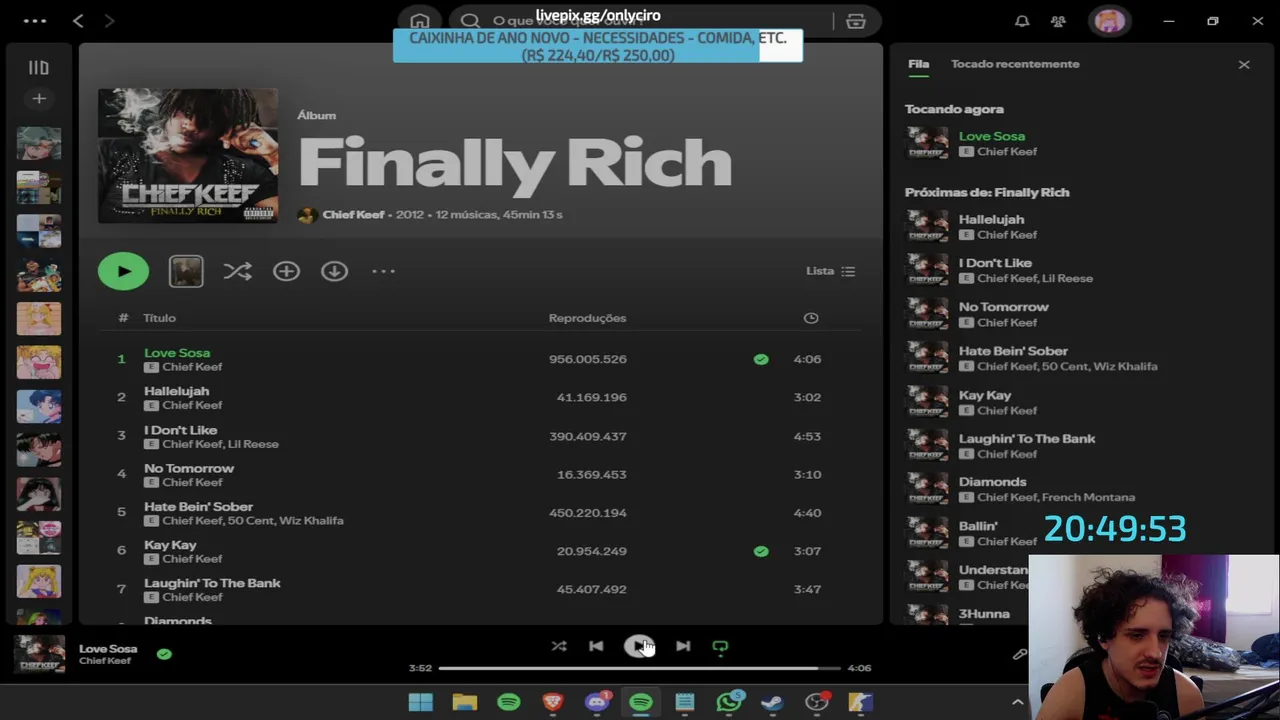Click the play/pause button in the player
Image resolution: width=1280 pixels, height=720 pixels.
pos(639,646)
